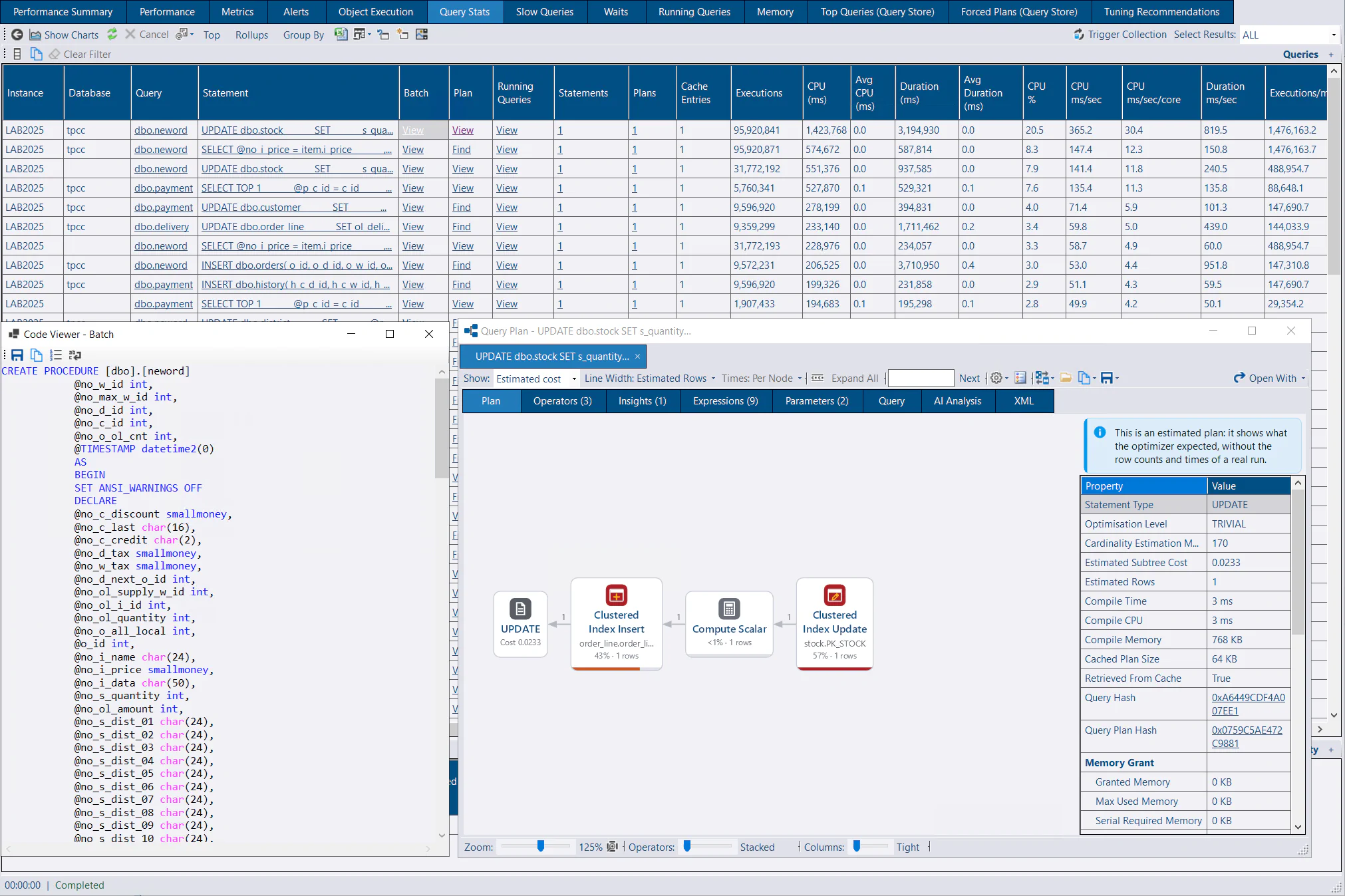Viewport: 1345px width, 896px height.
Task: Open the AI Analysis tab
Action: [957, 401]
